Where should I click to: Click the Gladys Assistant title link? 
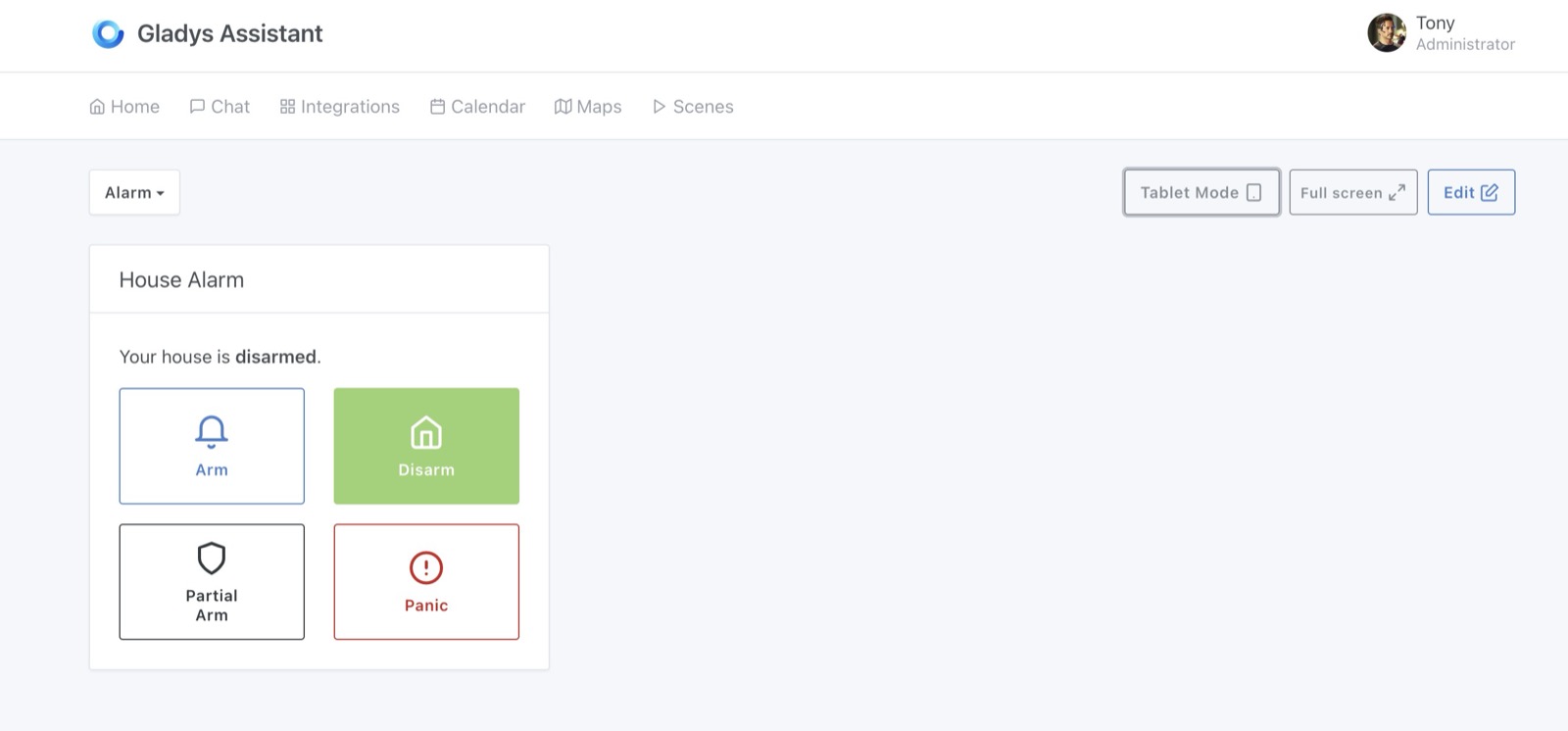click(229, 33)
